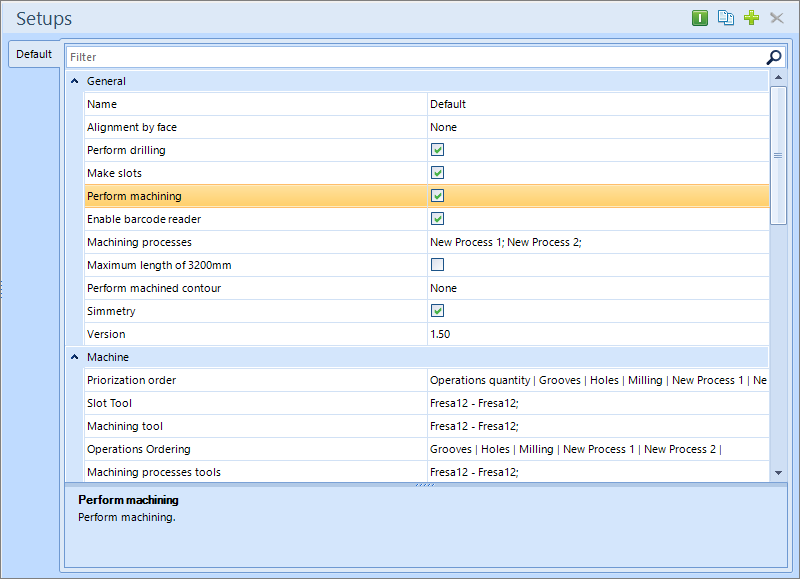Viewport: 800px width, 579px height.
Task: Uncheck the Perform drilling checkbox
Action: 437,150
